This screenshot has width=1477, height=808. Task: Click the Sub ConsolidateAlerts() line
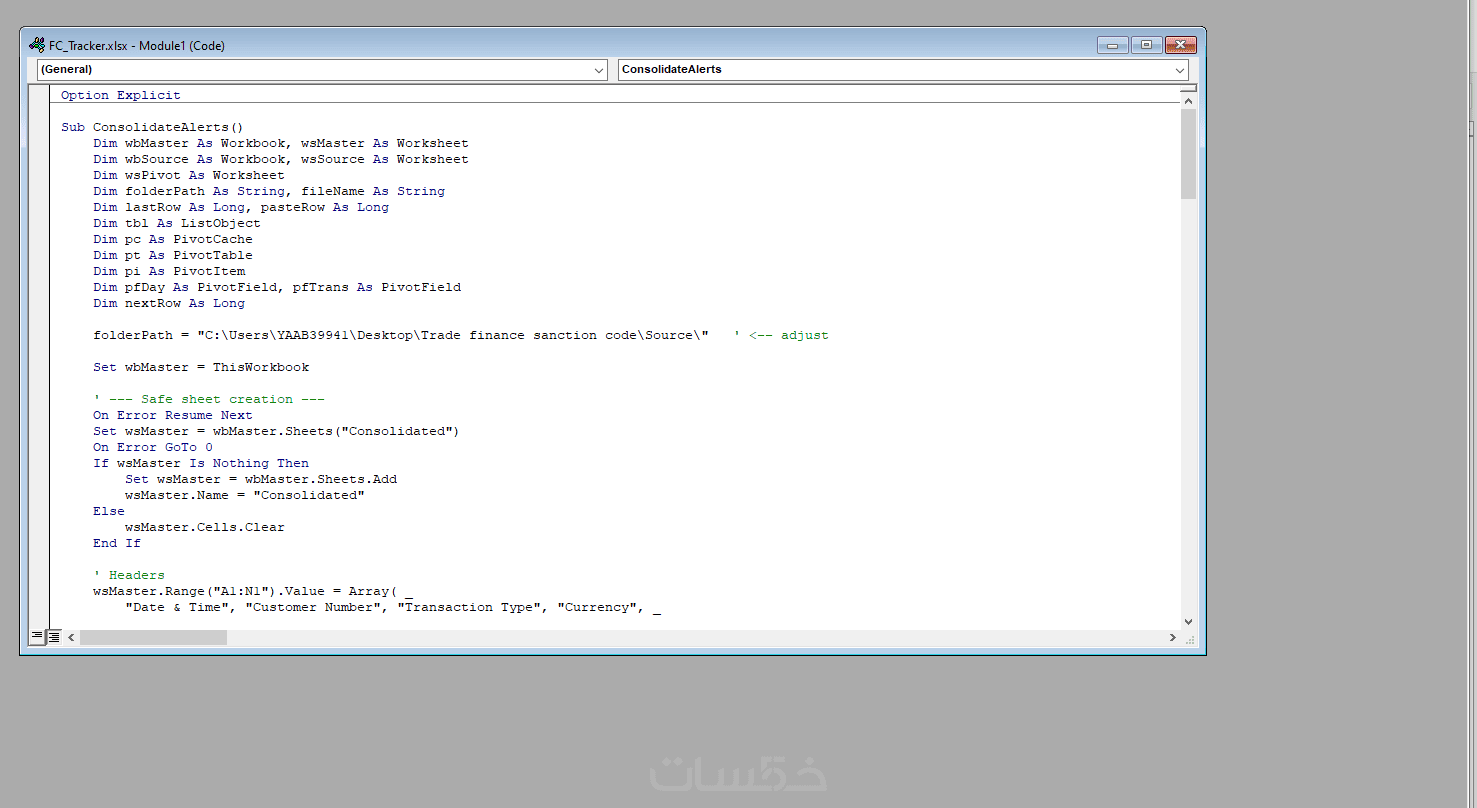click(x=152, y=127)
